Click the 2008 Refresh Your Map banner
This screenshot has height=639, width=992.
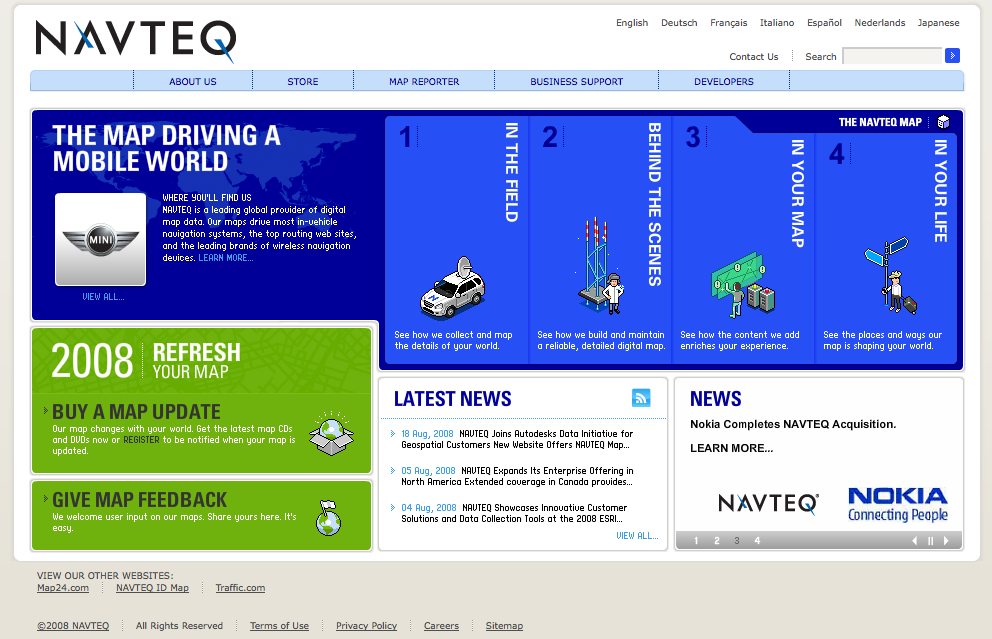point(201,361)
